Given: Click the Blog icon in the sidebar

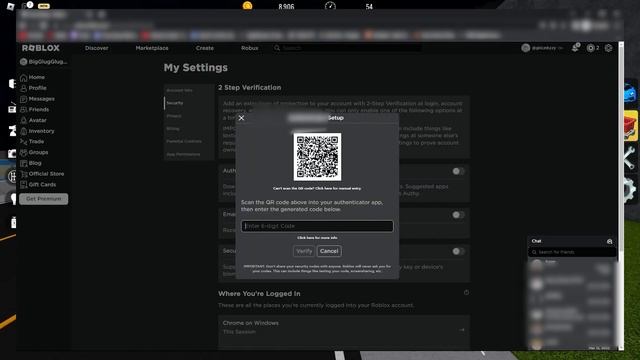Looking at the screenshot, I should (x=24, y=163).
